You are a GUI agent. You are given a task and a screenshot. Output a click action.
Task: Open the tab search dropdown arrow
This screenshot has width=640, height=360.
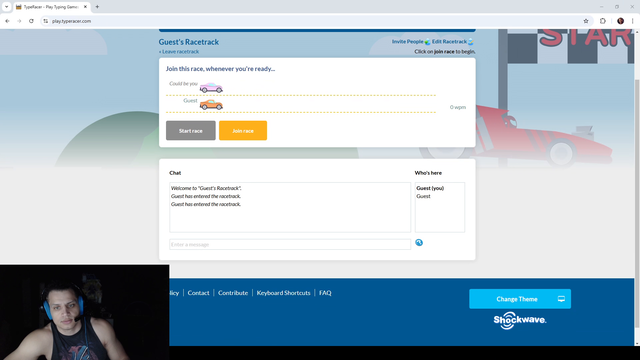(x=7, y=7)
